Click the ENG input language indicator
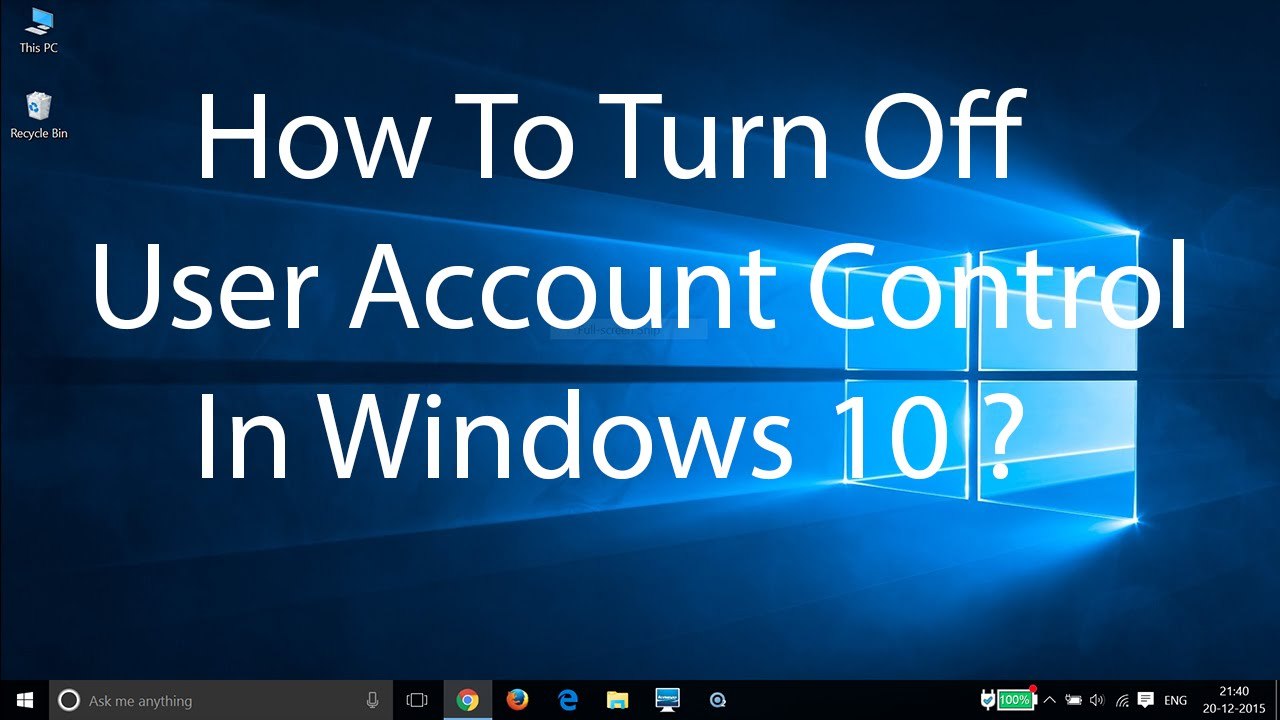The image size is (1280, 720). (1176, 701)
